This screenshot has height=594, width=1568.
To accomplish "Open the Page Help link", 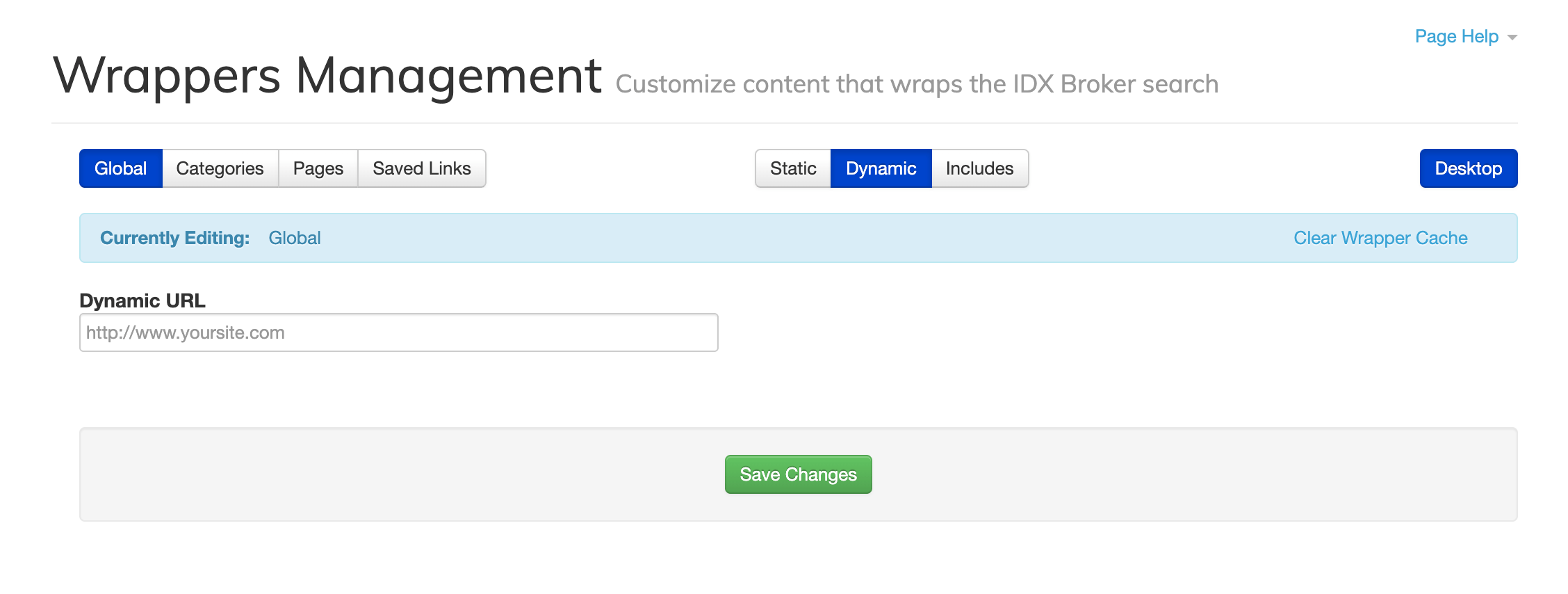I will (x=1456, y=37).
